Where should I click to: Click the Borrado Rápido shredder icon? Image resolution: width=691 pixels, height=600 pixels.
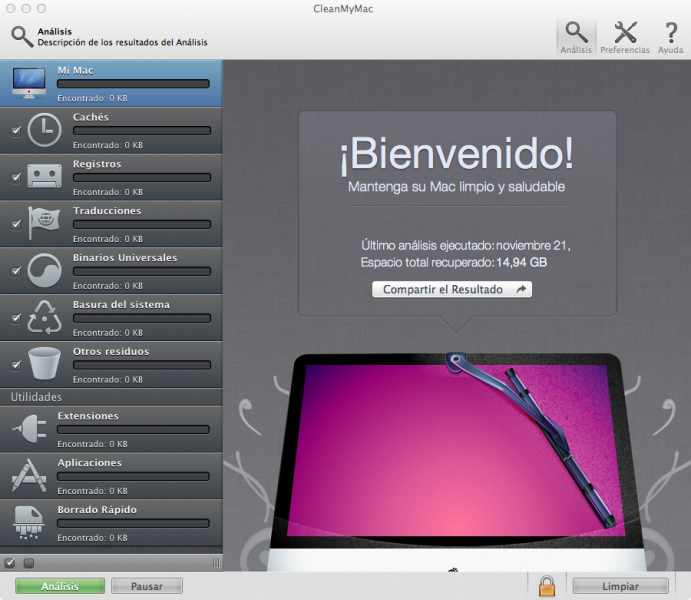tap(29, 522)
